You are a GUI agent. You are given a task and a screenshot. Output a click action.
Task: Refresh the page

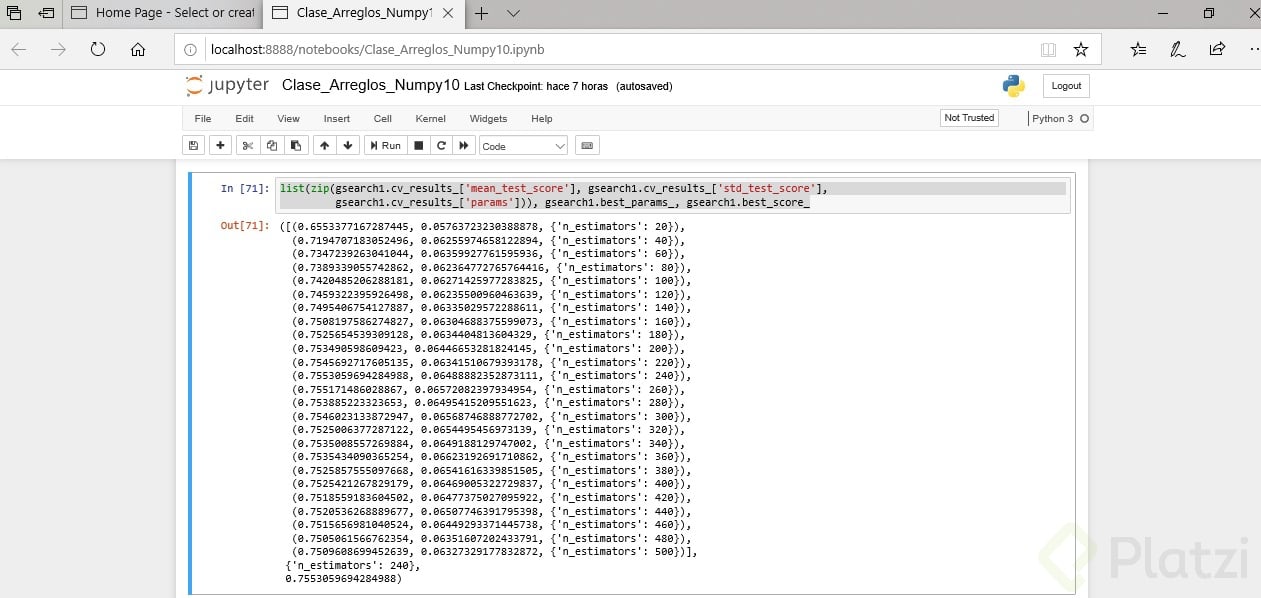98,49
